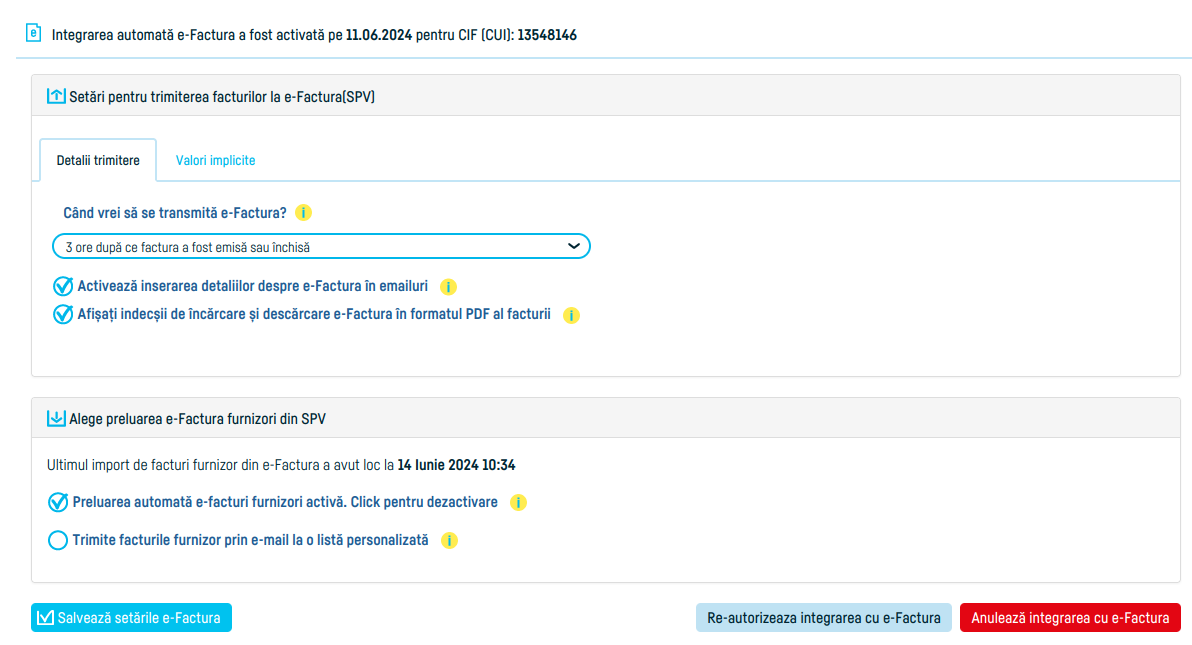Disable inserting e-Factura details in emails

(x=61, y=286)
